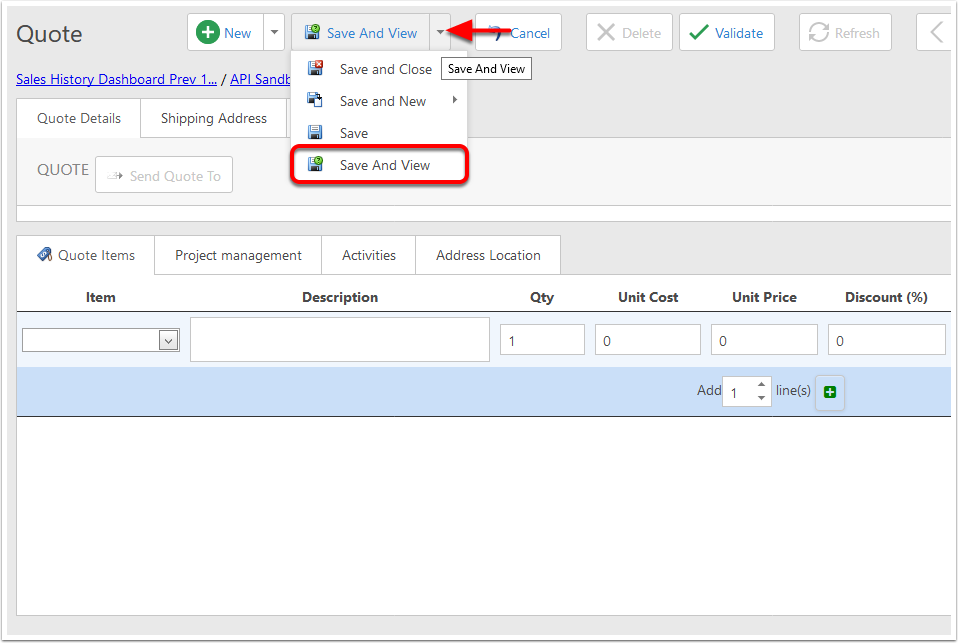This screenshot has width=958, height=643.
Task: Choose Save And View menu entry
Action: 379,165
